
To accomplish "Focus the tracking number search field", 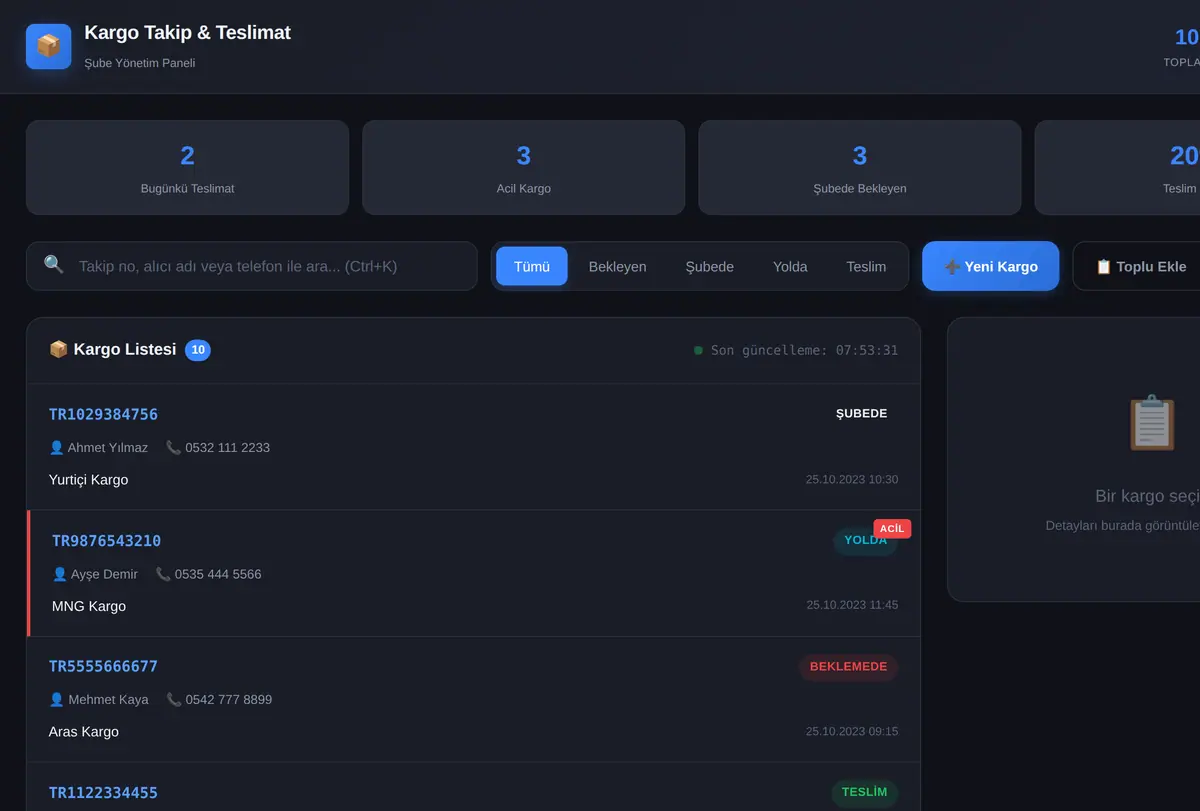I will pos(252,266).
